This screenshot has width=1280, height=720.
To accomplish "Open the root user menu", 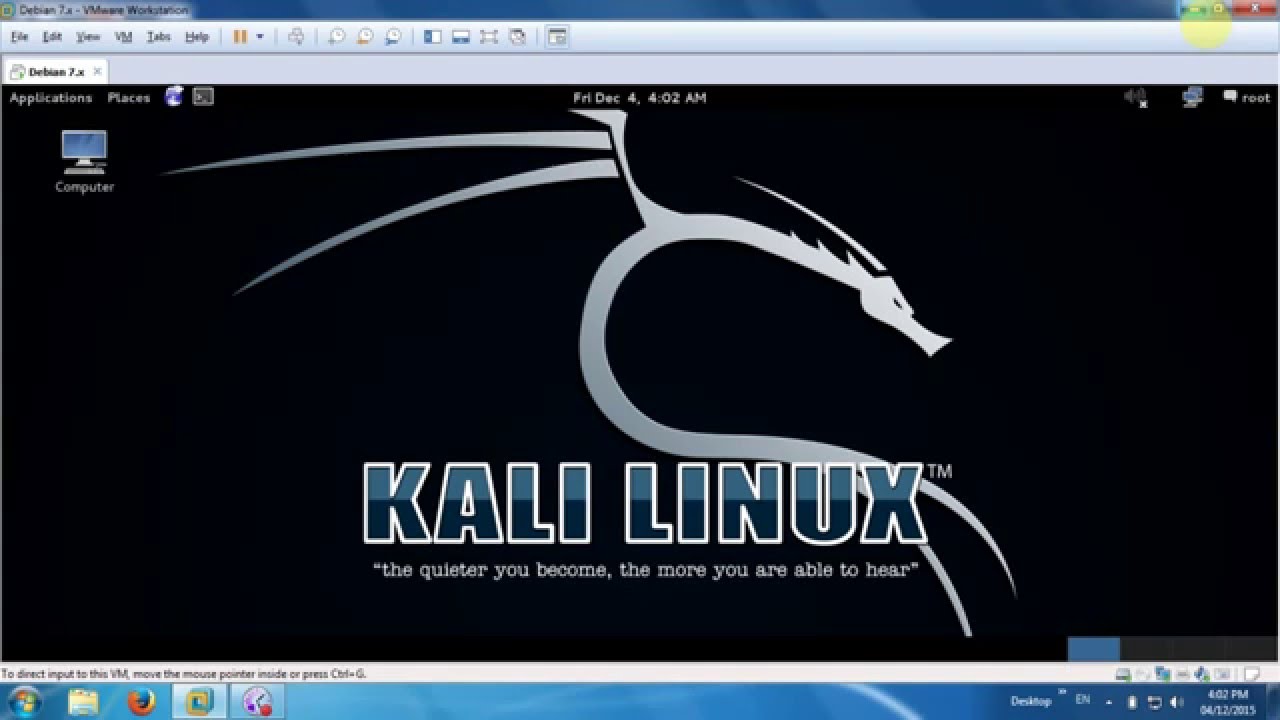I will click(x=1247, y=97).
